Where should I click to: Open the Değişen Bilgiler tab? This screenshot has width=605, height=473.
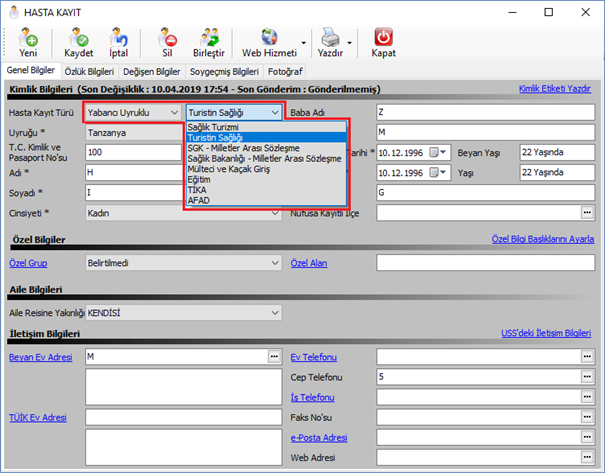pyautogui.click(x=152, y=72)
